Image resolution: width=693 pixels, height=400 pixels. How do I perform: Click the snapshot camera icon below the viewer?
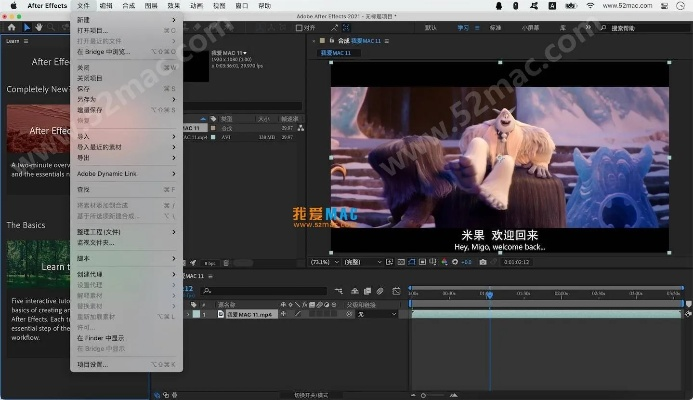[483, 262]
